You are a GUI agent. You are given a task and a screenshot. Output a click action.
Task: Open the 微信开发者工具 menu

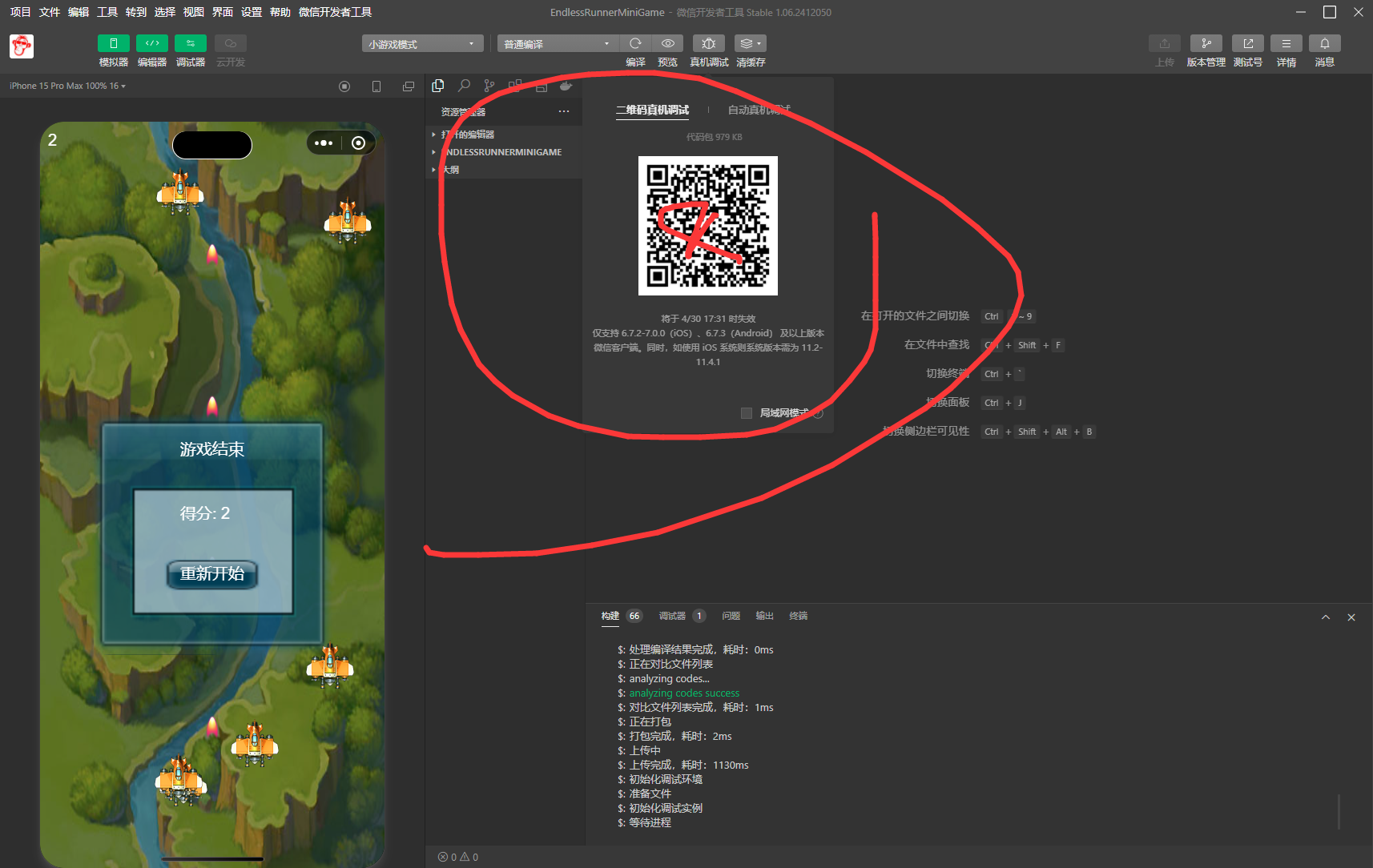335,12
